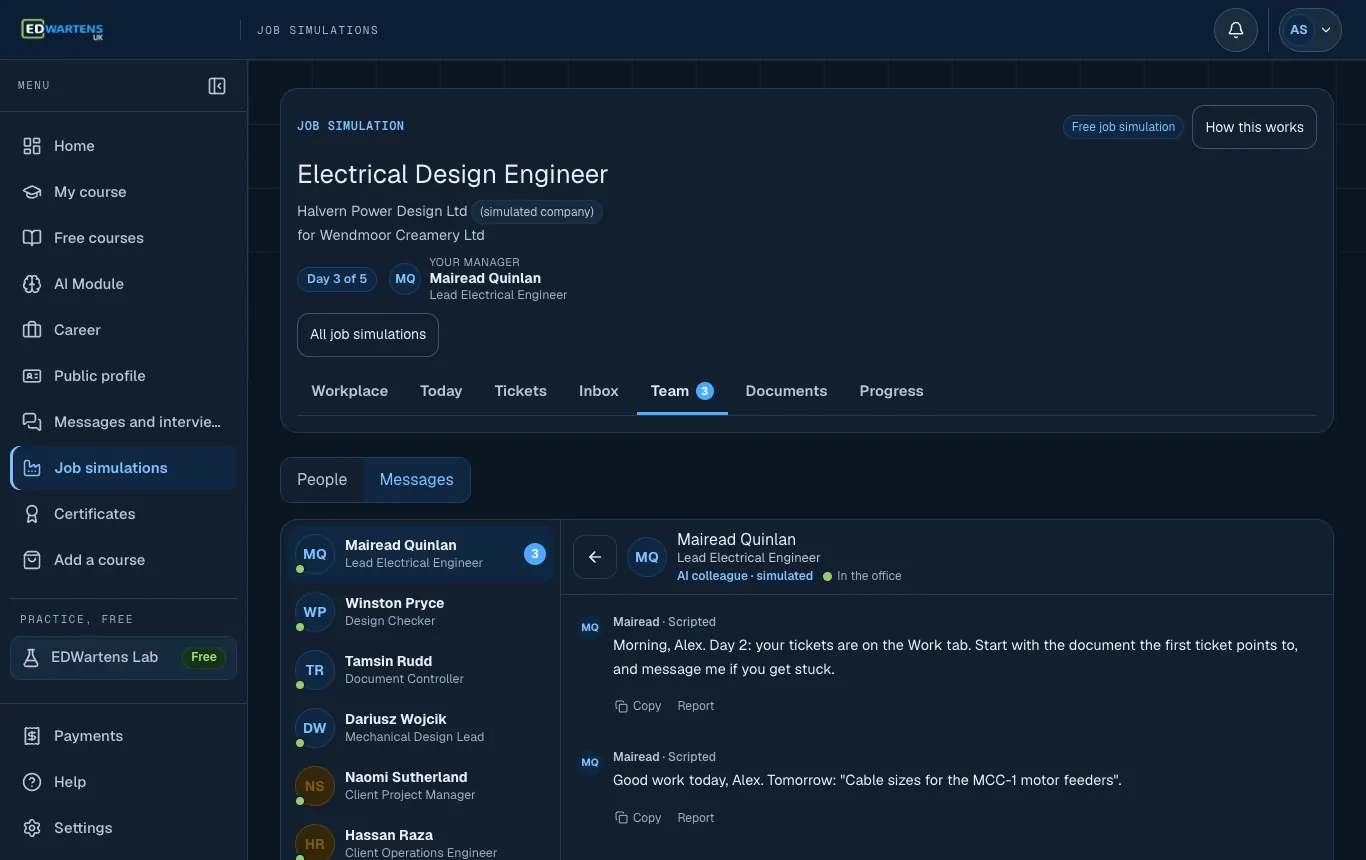This screenshot has height=860, width=1366.
Task: Click the Payments dollar icon
Action: coord(32,736)
